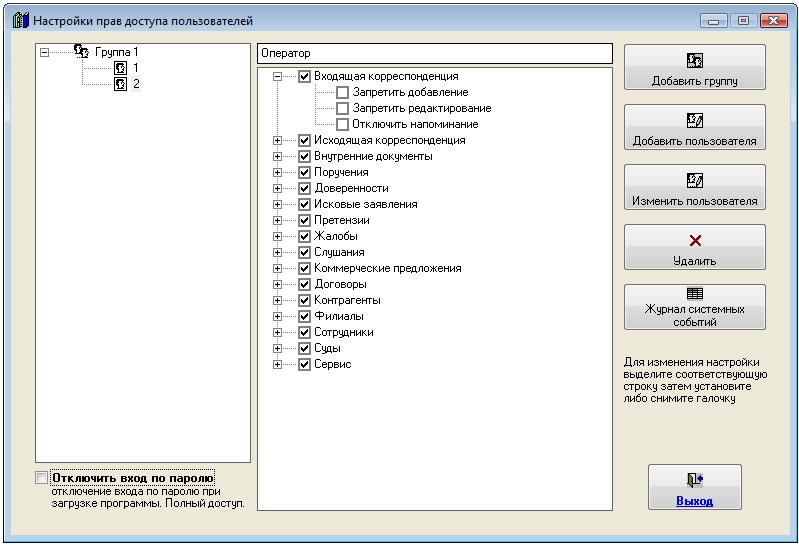The width and height of the screenshot is (799, 546).
Task: Expand the Внутренние документы node
Action: [277, 157]
